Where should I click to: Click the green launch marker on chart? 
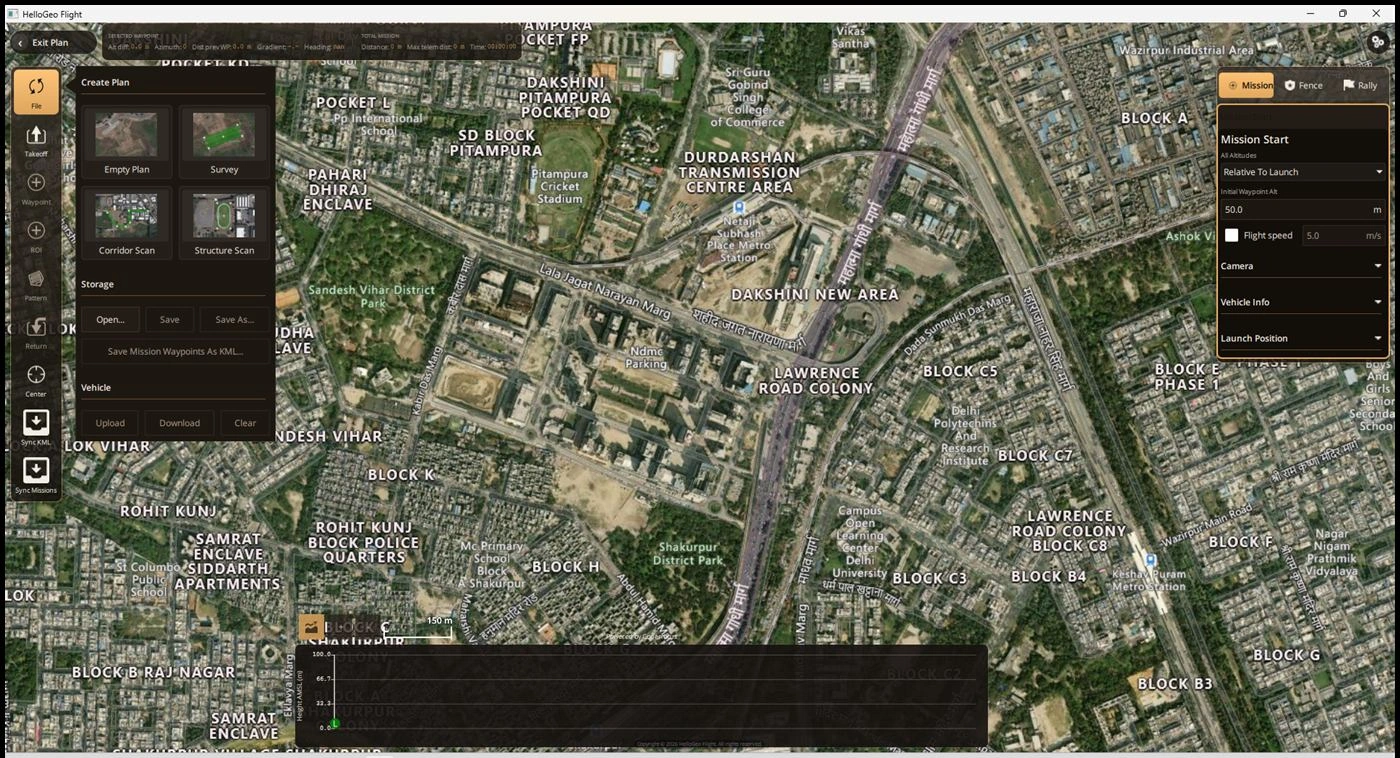tap(335, 724)
